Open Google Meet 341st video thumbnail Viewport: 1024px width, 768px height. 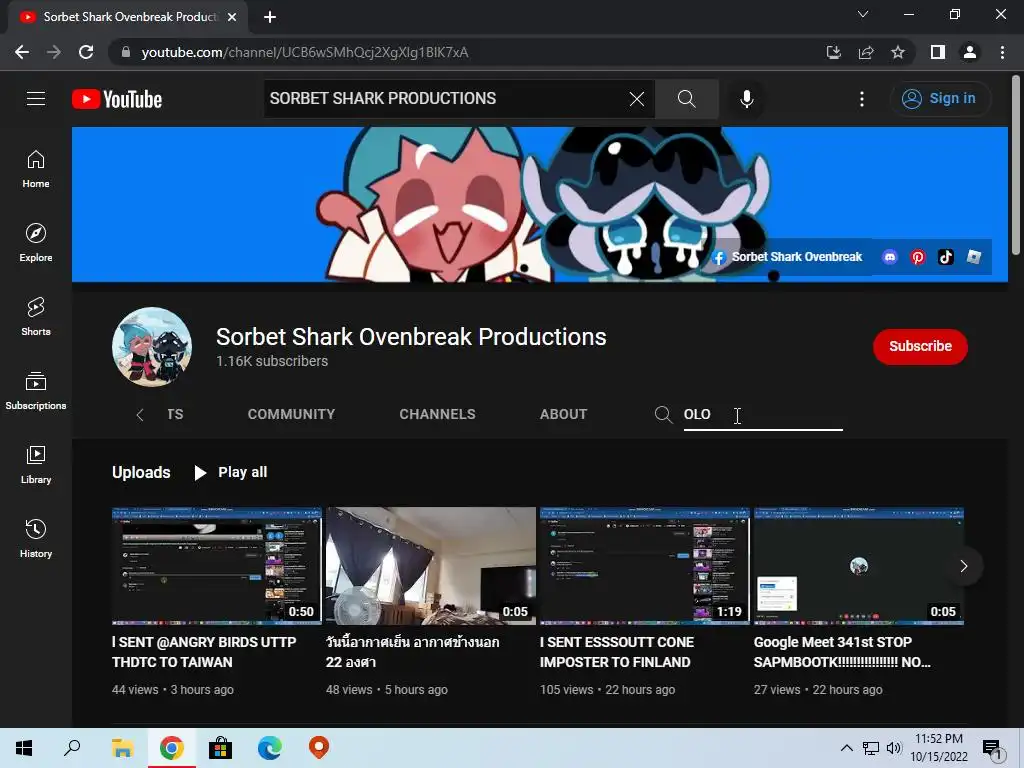pyautogui.click(x=859, y=566)
